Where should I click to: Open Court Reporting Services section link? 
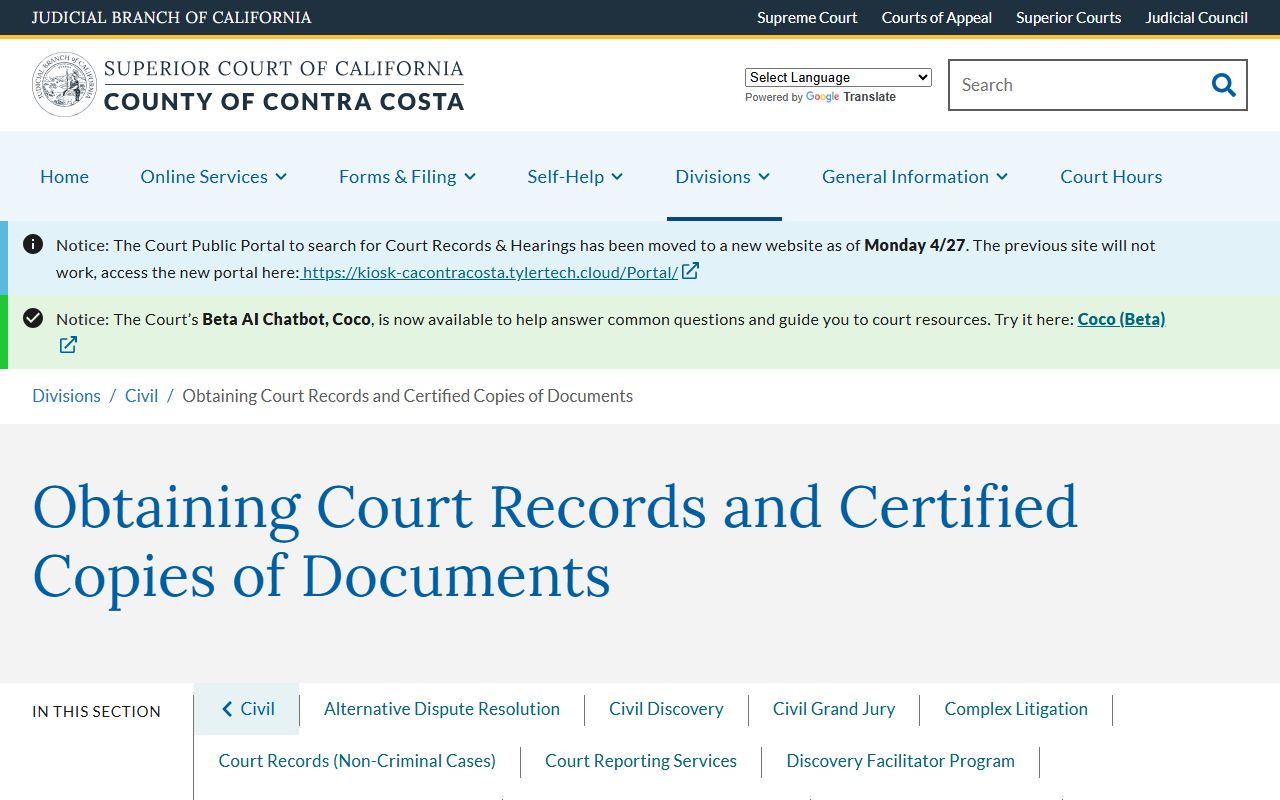[x=641, y=761]
